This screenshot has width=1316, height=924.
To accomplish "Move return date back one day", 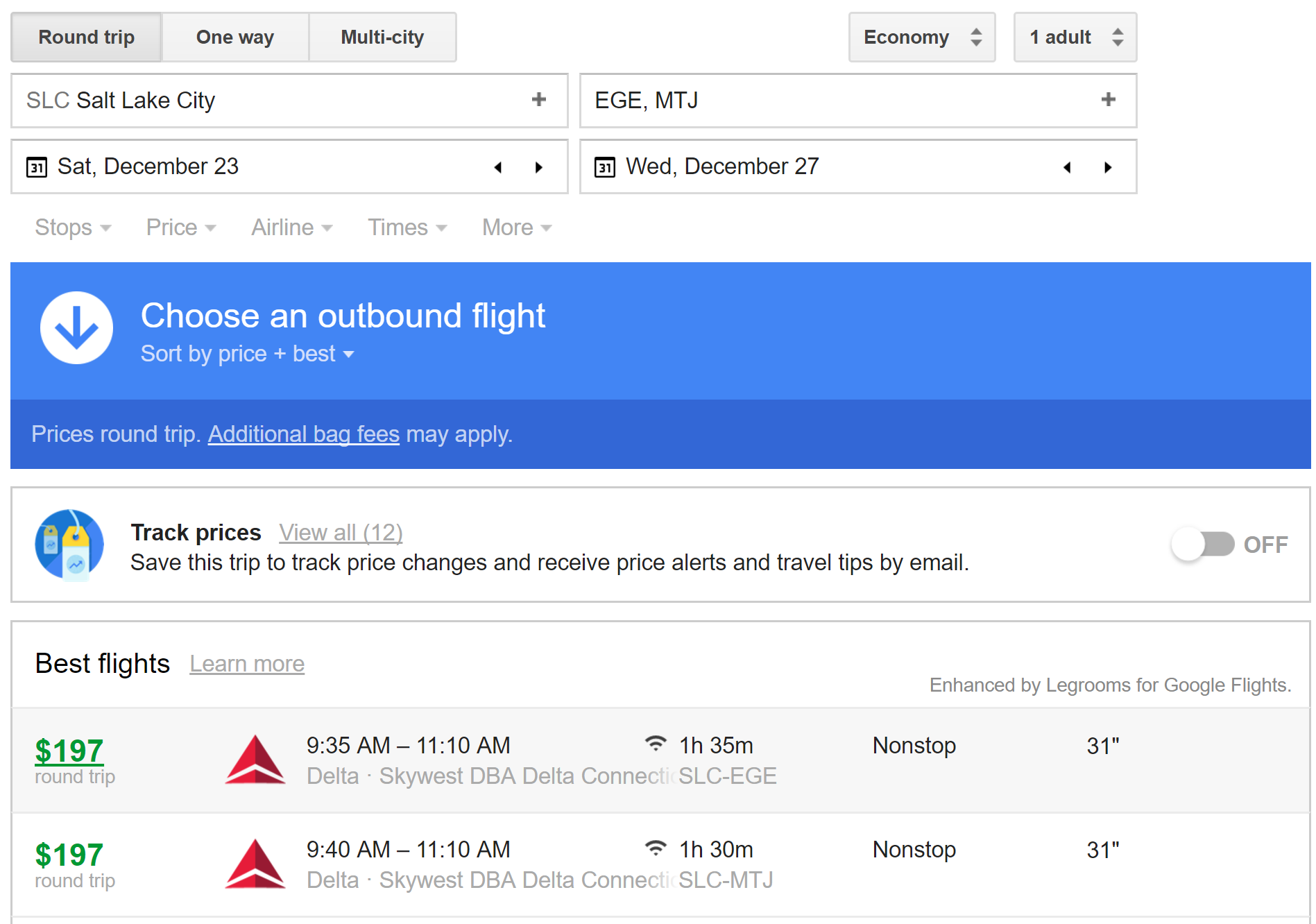I will [1067, 167].
